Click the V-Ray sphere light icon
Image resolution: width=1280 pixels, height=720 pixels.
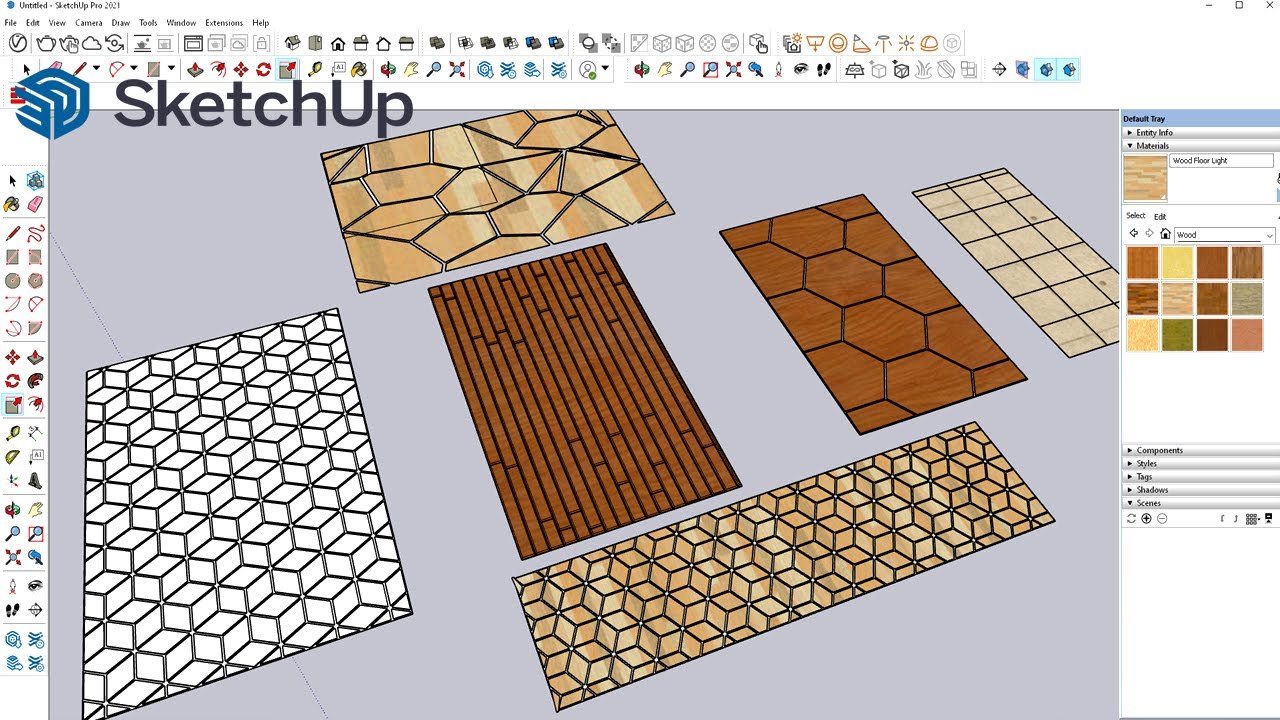point(837,43)
